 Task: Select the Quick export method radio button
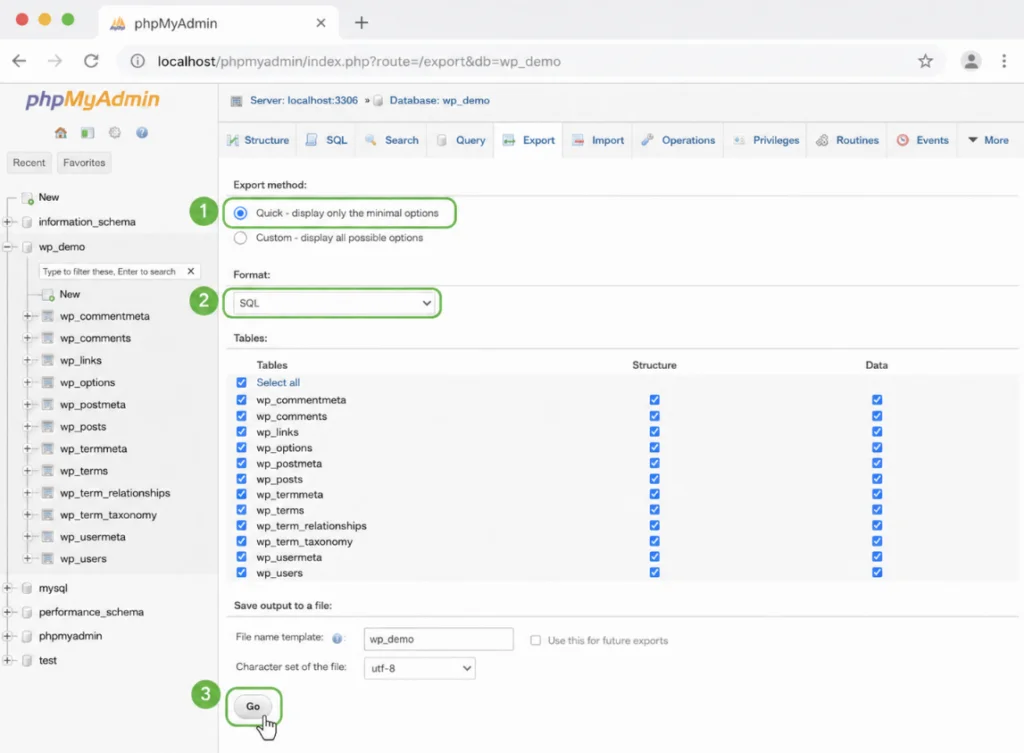point(240,213)
